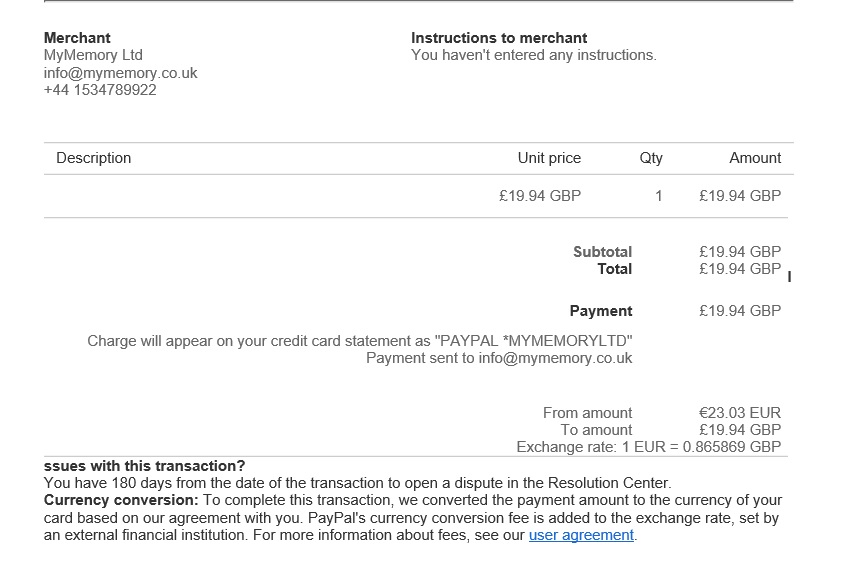Click the unit price £19.94 GBP in the item row
The image size is (858, 564).
click(540, 196)
